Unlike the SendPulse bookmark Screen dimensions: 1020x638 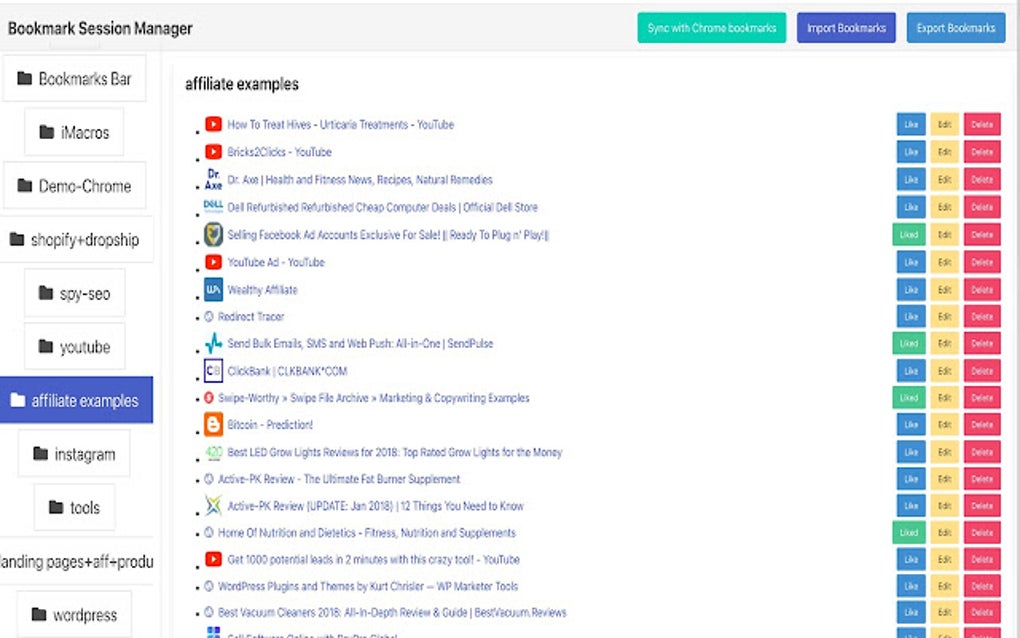click(x=909, y=343)
